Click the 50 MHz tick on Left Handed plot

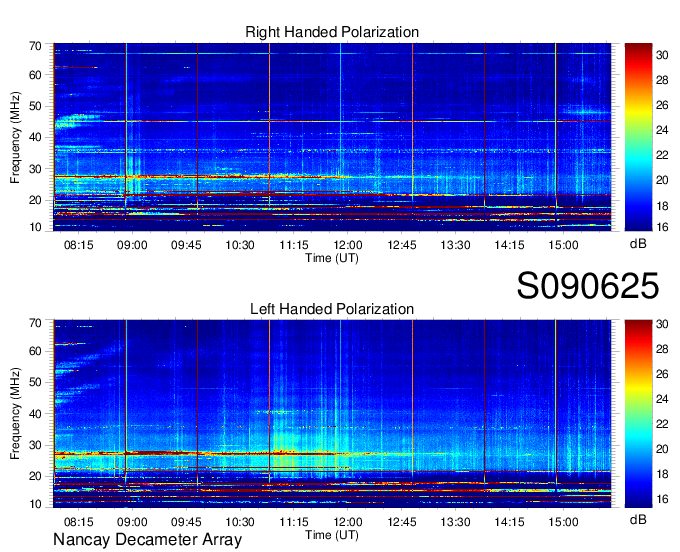[x=35, y=382]
